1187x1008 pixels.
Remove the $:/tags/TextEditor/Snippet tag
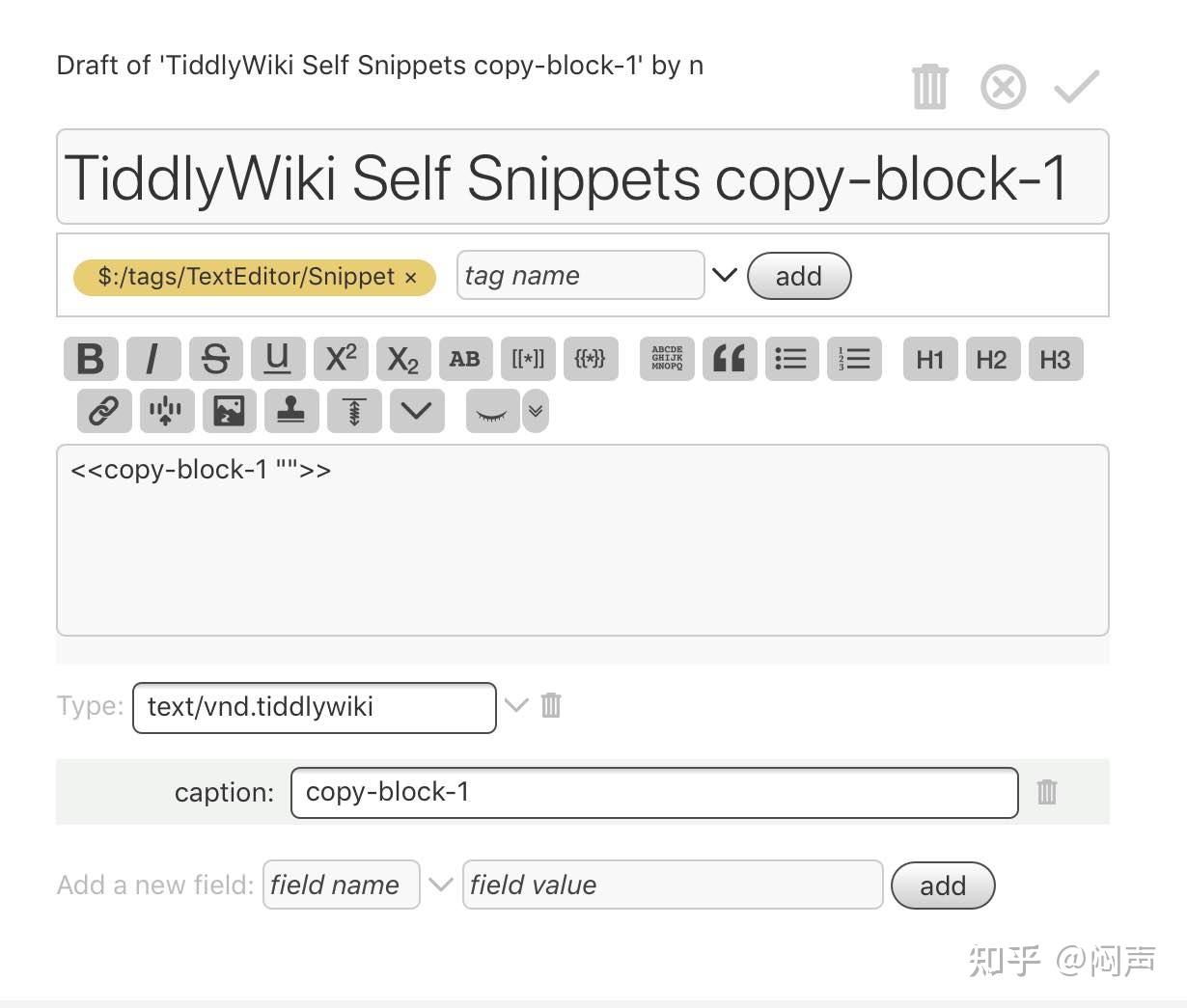(x=411, y=278)
